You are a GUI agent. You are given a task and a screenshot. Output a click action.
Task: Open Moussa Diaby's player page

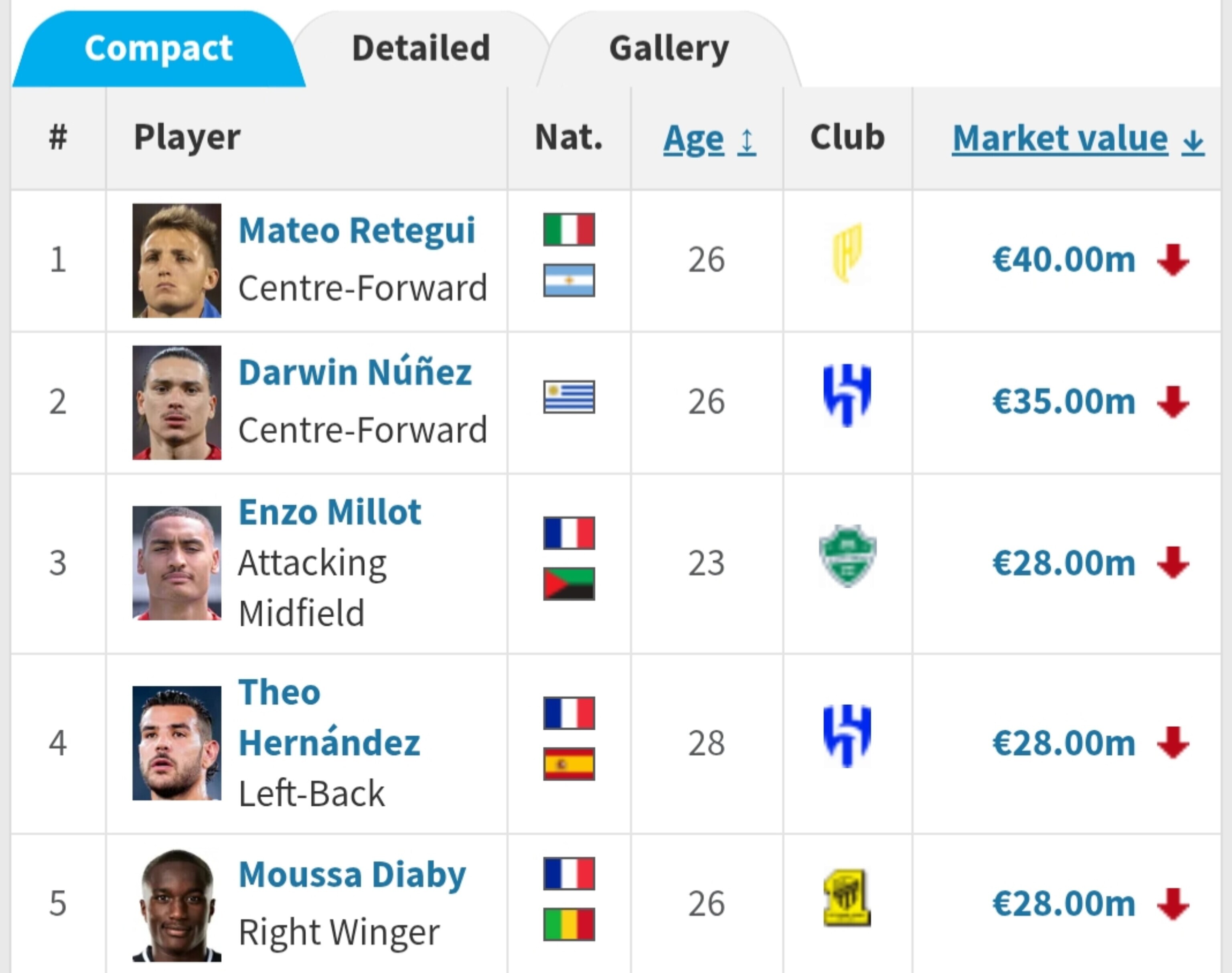click(x=352, y=875)
